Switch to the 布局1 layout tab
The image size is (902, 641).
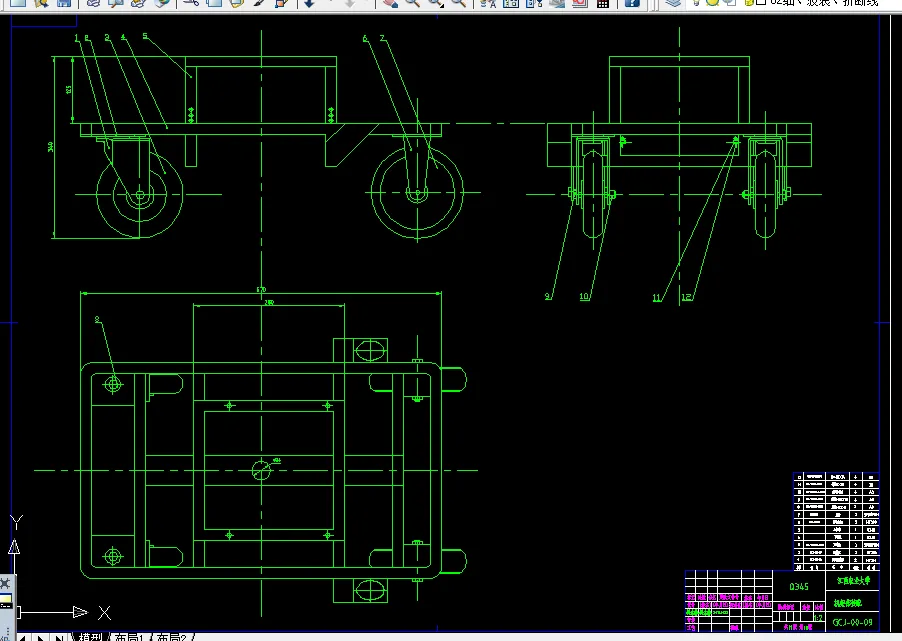[x=129, y=637]
